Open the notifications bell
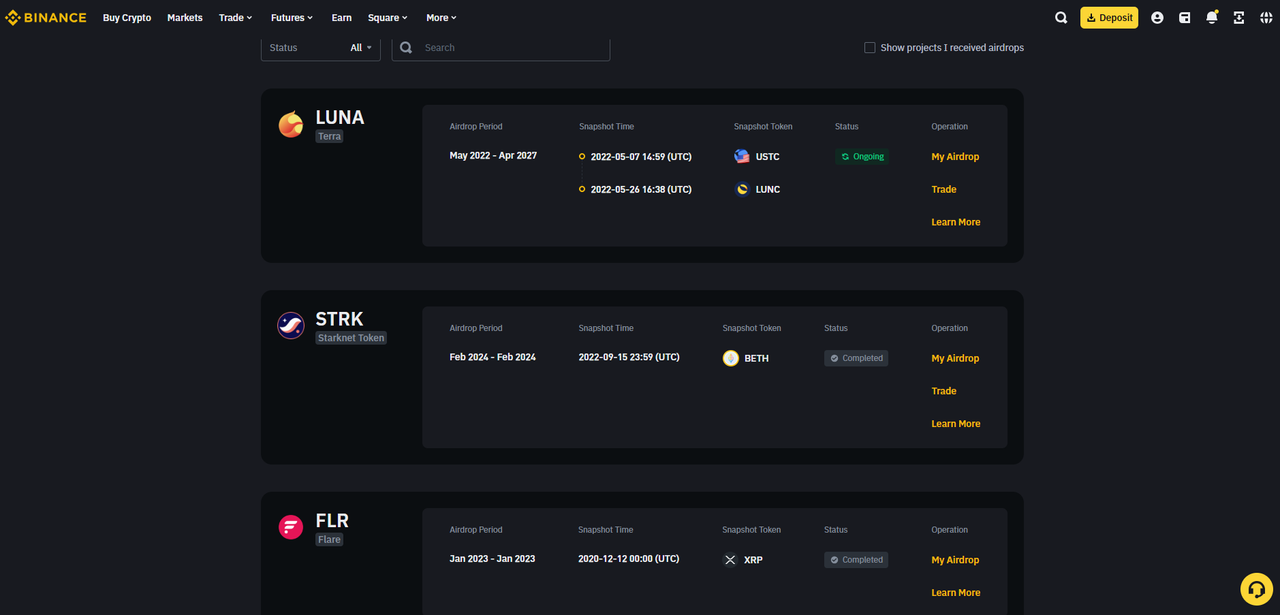The image size is (1280, 615). click(x=1212, y=18)
